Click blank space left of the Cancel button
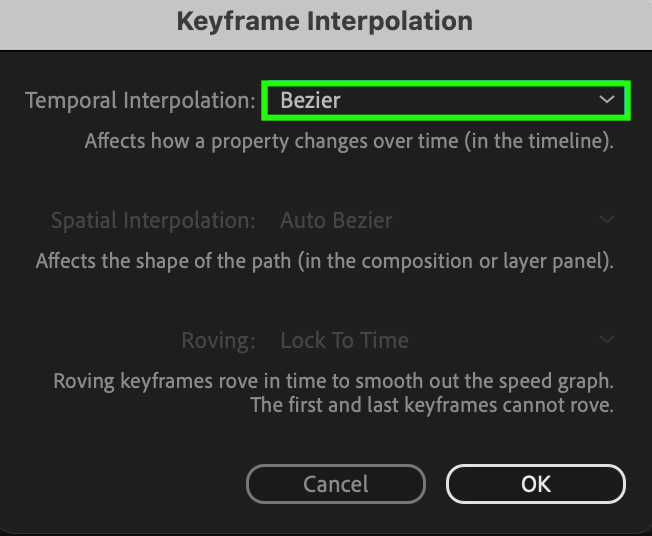652x536 pixels. tap(120, 484)
